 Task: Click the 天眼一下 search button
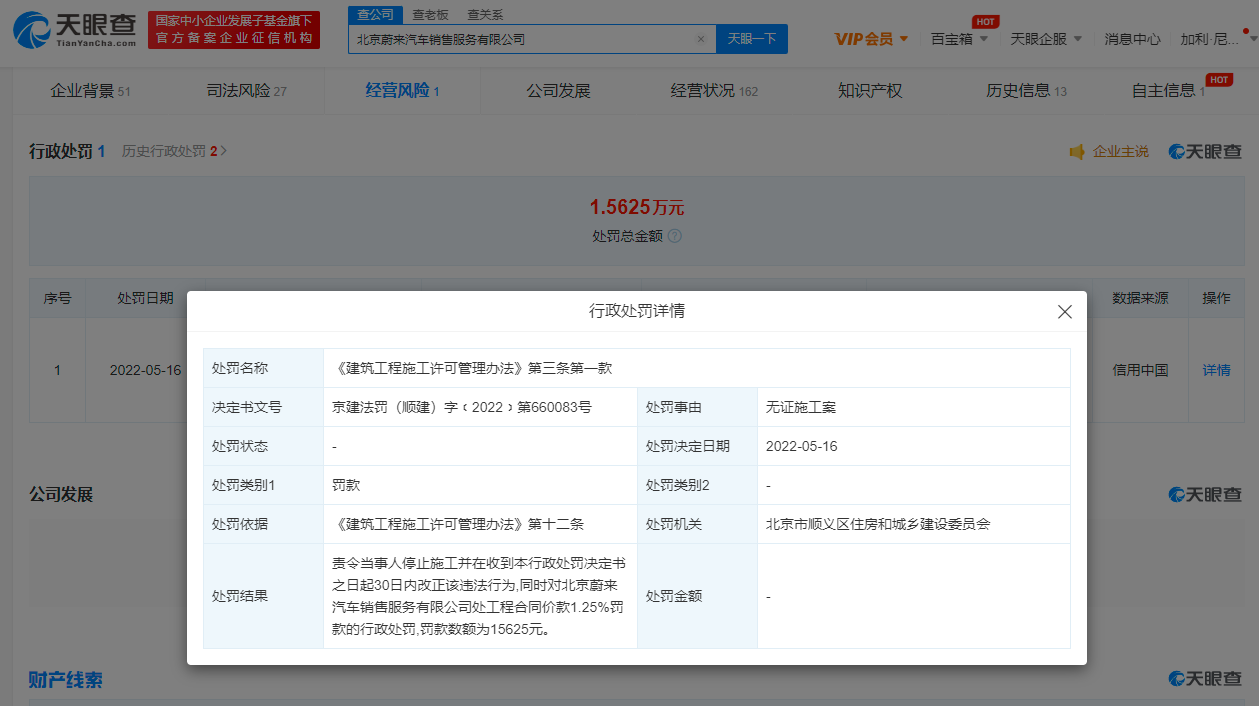[x=752, y=39]
